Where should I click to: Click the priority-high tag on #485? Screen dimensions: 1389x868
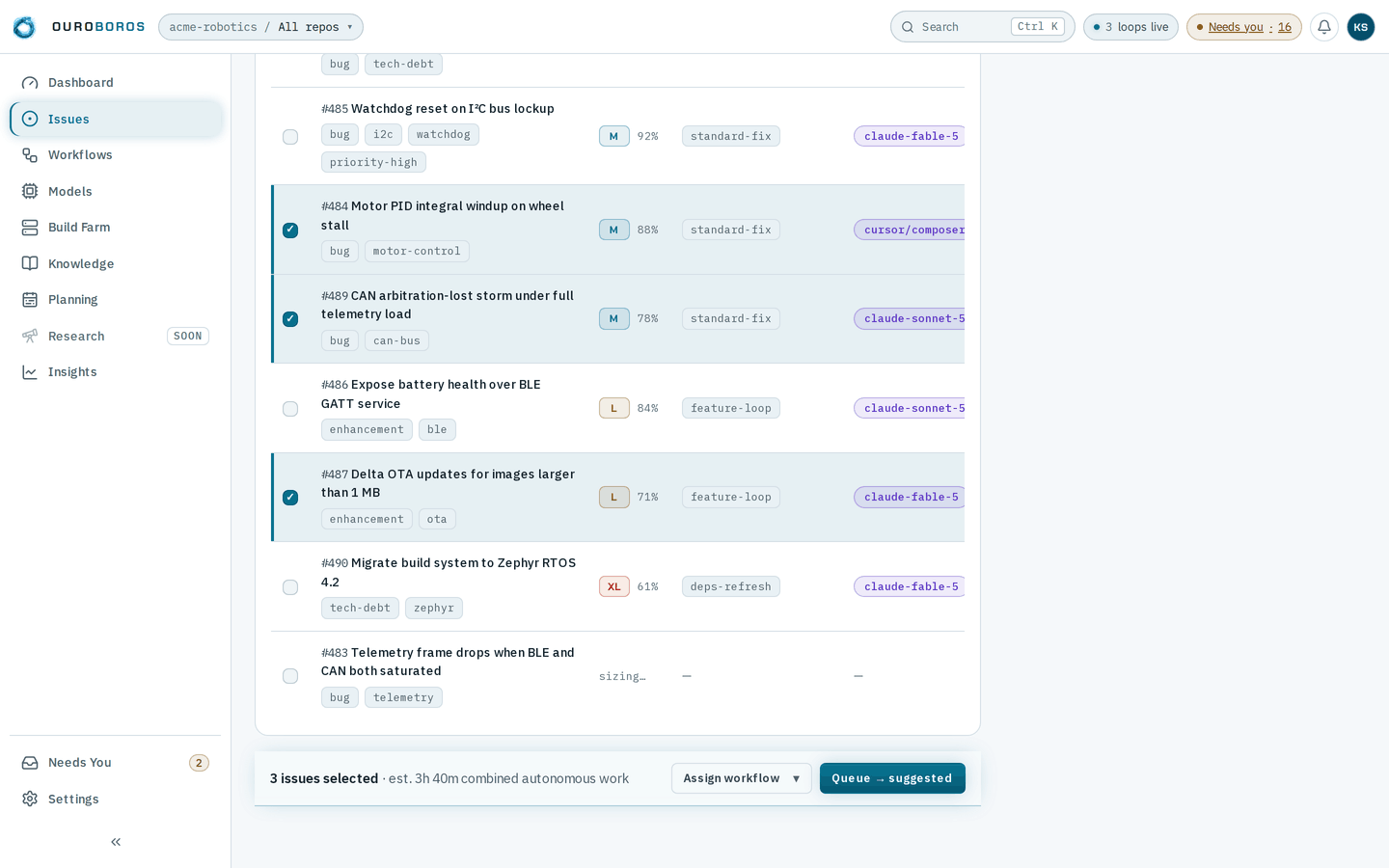[x=373, y=162]
